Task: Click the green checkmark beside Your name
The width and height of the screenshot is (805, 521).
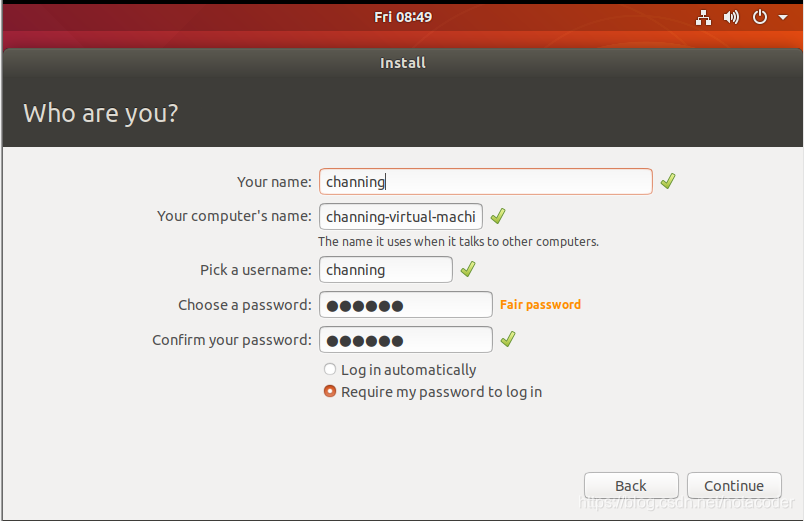Action: coord(668,181)
